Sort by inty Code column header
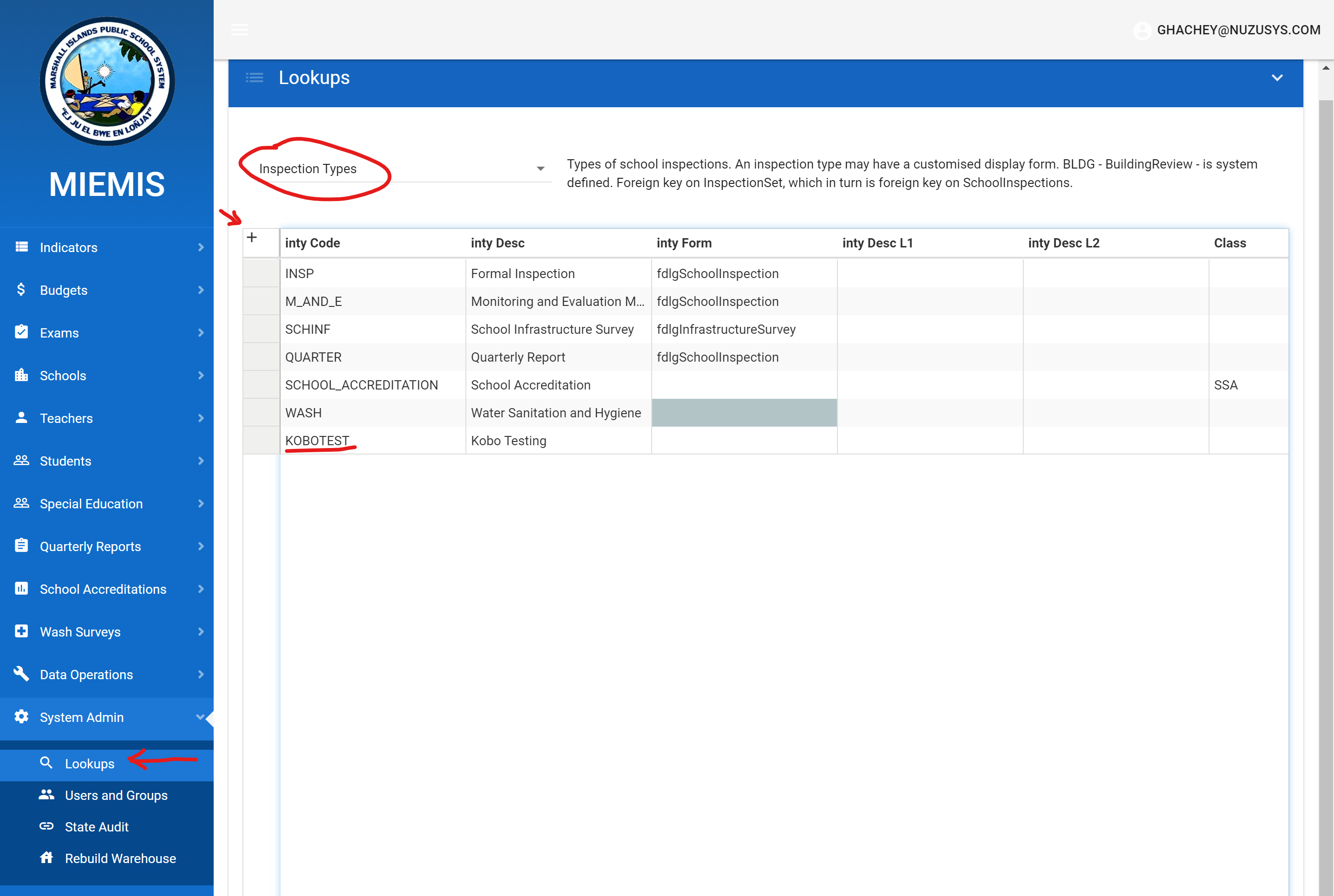 point(313,243)
